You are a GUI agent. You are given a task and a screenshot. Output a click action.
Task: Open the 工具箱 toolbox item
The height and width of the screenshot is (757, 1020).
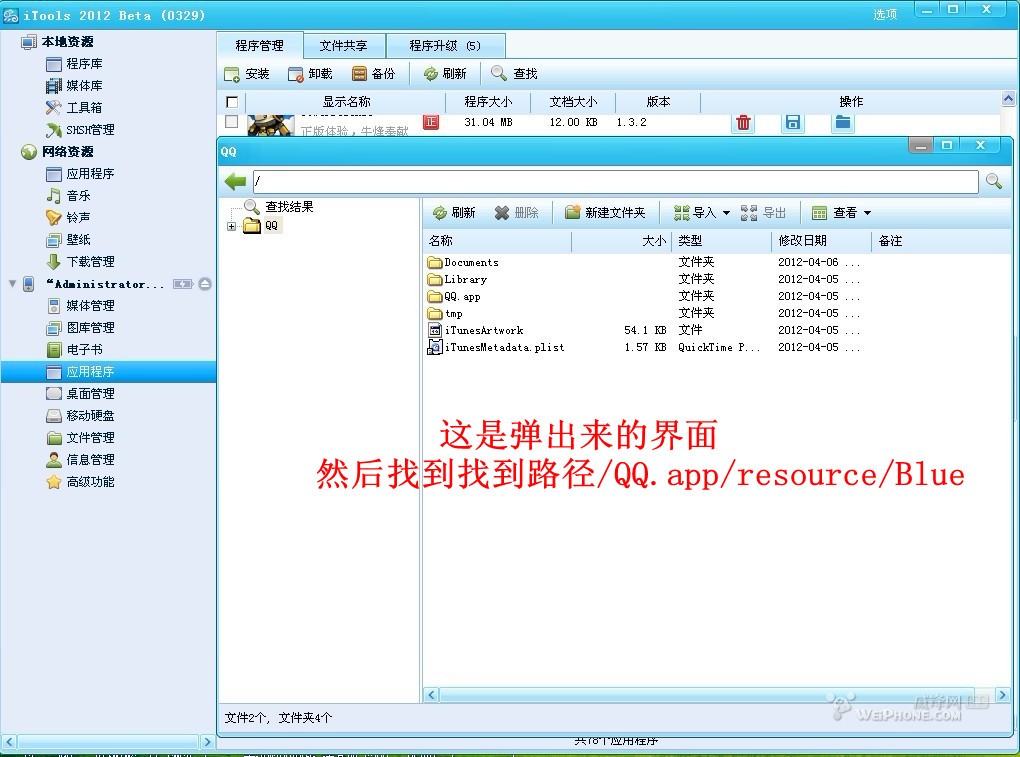pyautogui.click(x=74, y=108)
